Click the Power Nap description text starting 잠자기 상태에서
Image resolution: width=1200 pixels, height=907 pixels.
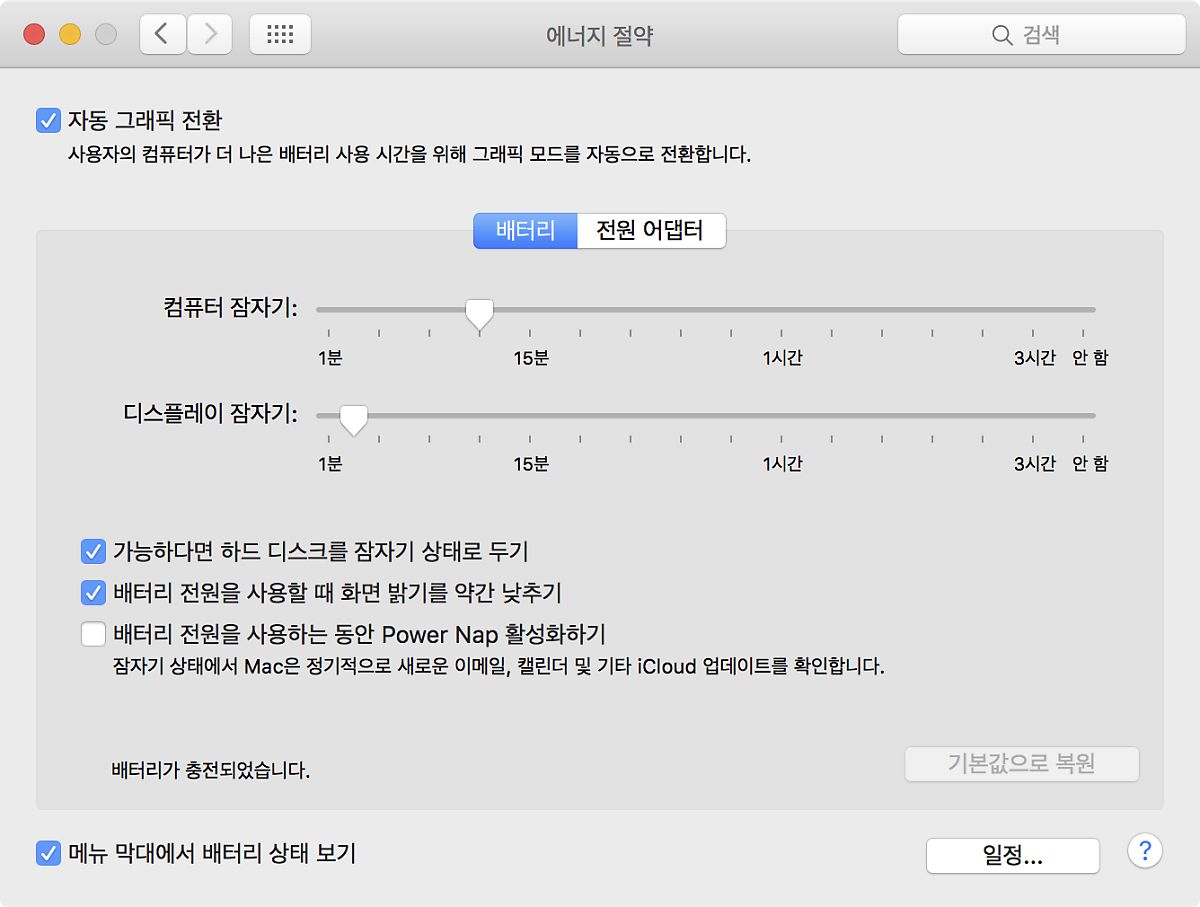[x=499, y=666]
